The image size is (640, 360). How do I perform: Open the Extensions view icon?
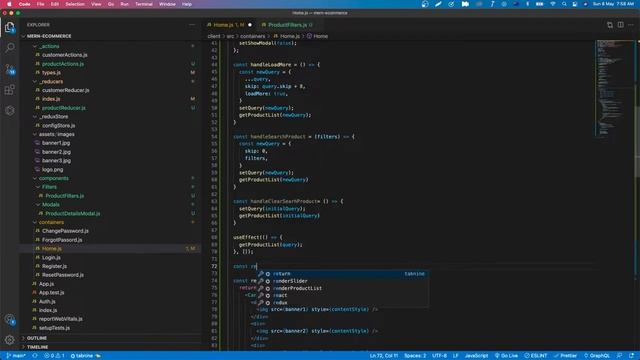click(10, 90)
